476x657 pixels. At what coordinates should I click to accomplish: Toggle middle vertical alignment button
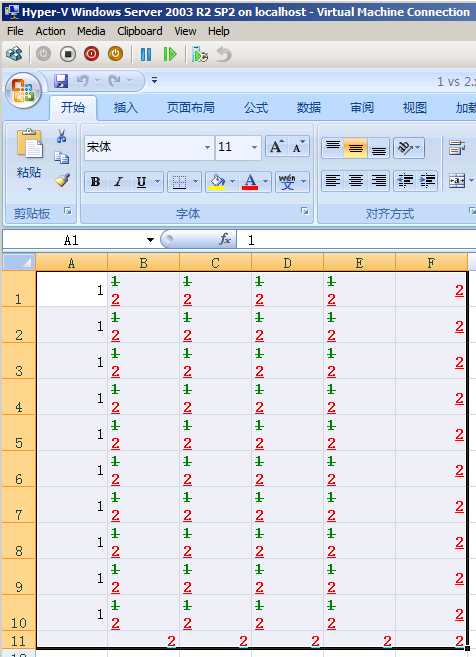click(355, 148)
